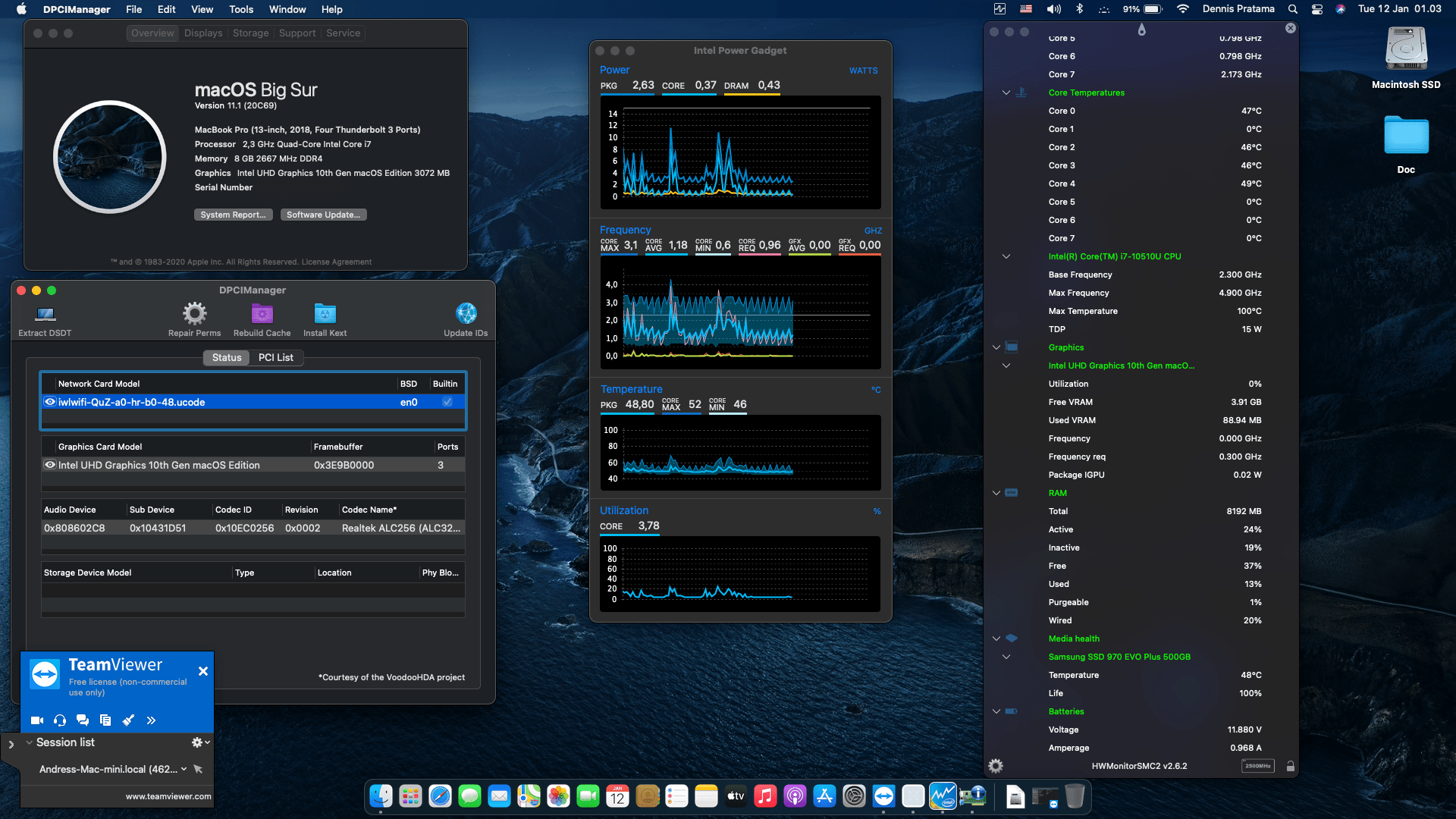Switch to the PCI List tab
Viewport: 1456px width, 819px height.
[x=276, y=357]
